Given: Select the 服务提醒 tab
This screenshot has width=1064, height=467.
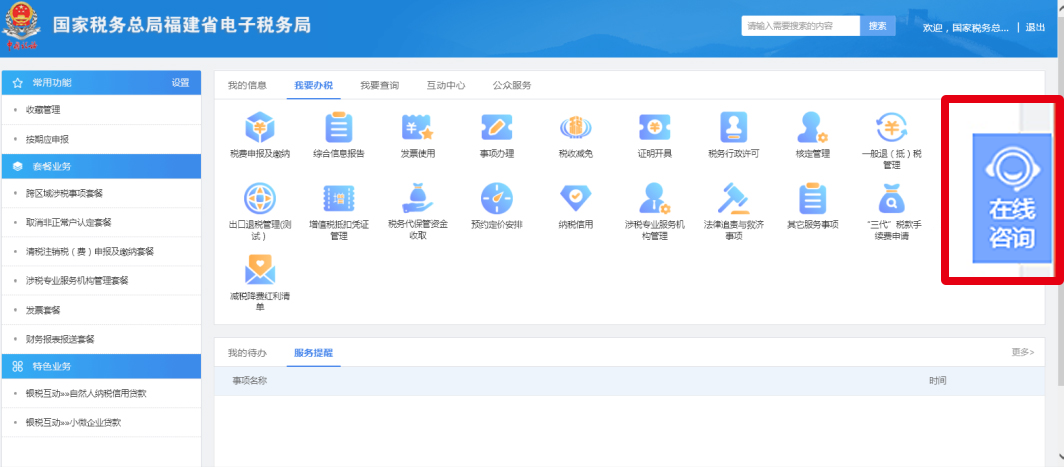Looking at the screenshot, I should 314,353.
